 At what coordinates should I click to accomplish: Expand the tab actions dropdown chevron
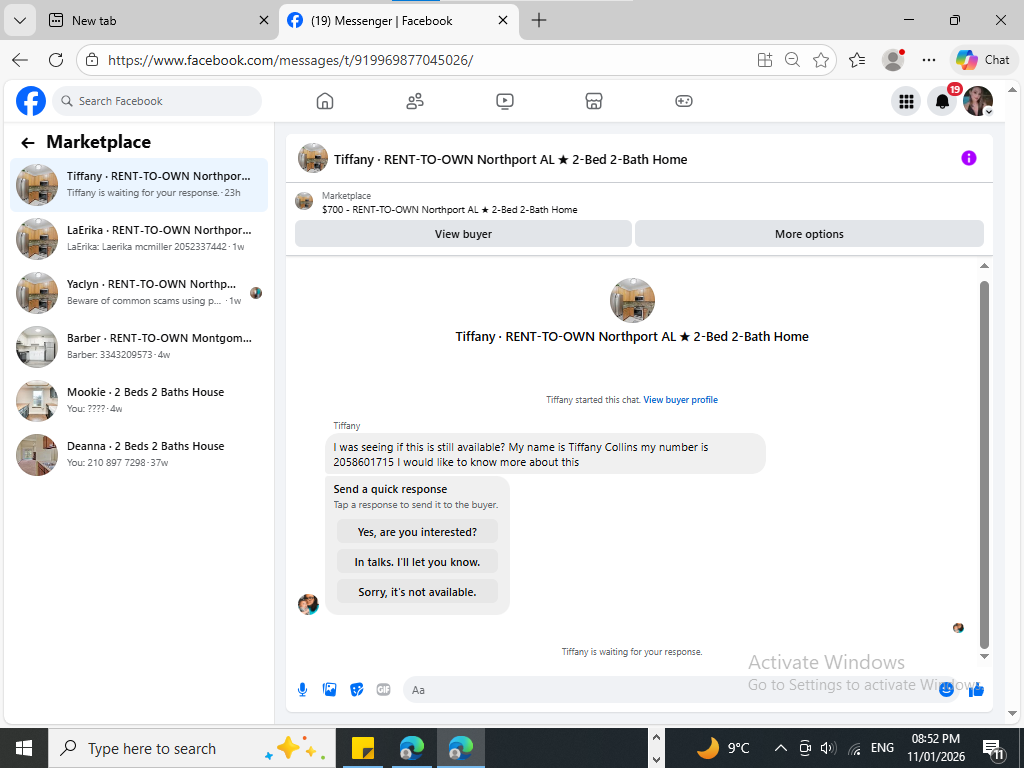[x=20, y=20]
